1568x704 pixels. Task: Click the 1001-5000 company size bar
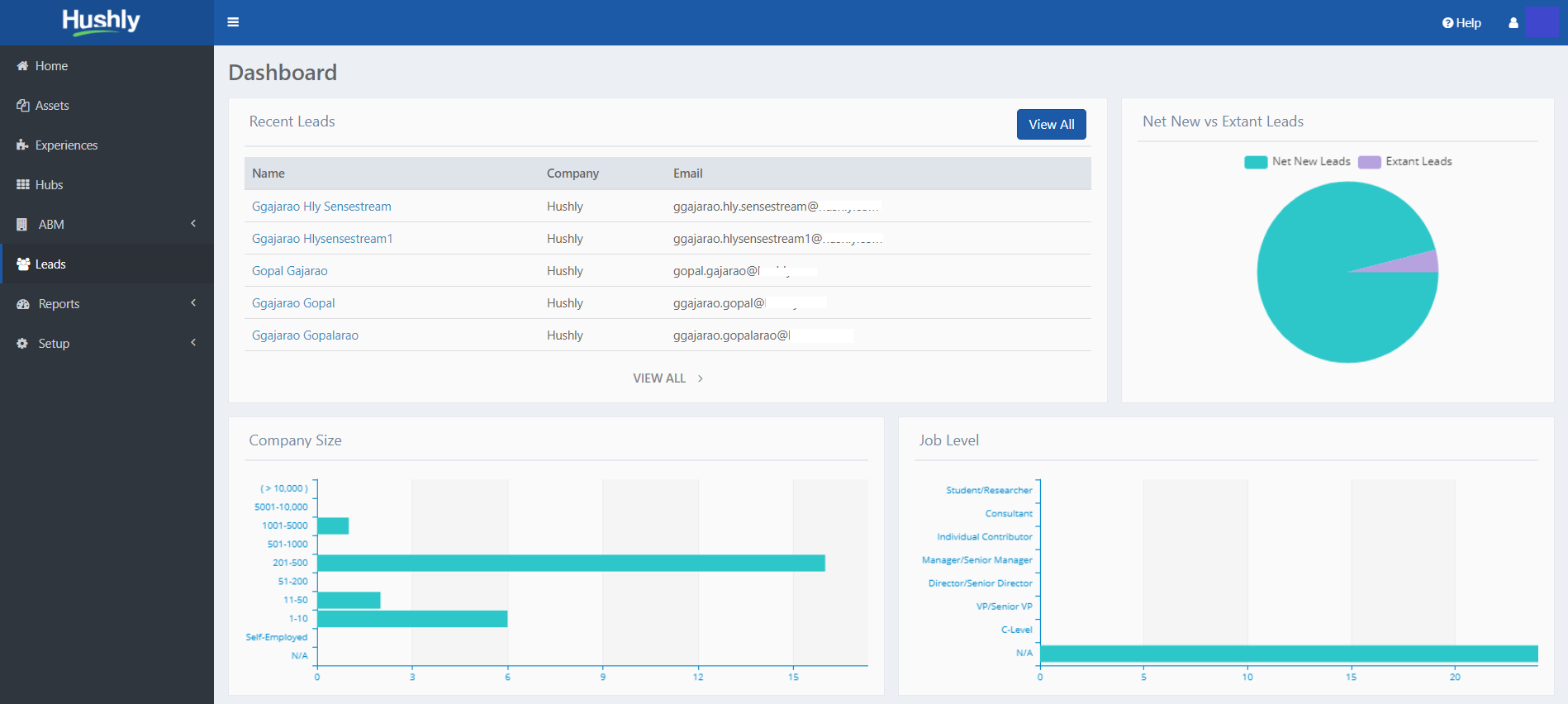pyautogui.click(x=333, y=526)
